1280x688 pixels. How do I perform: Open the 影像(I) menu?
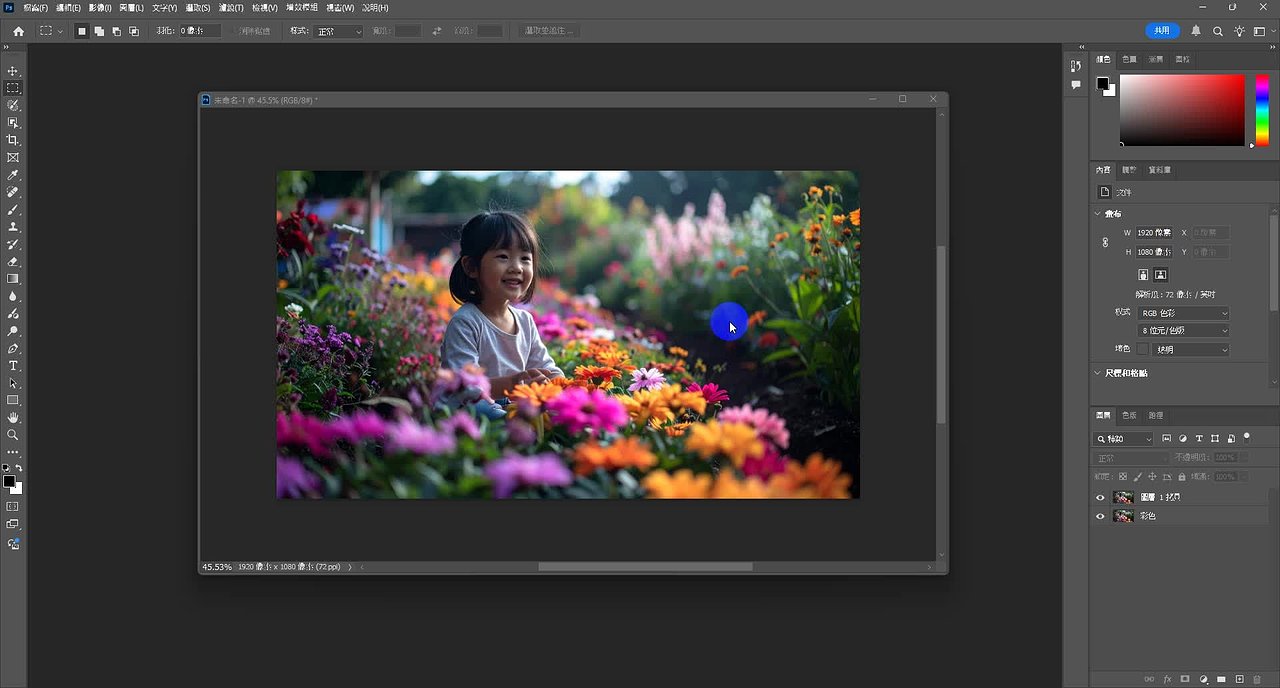tap(98, 8)
